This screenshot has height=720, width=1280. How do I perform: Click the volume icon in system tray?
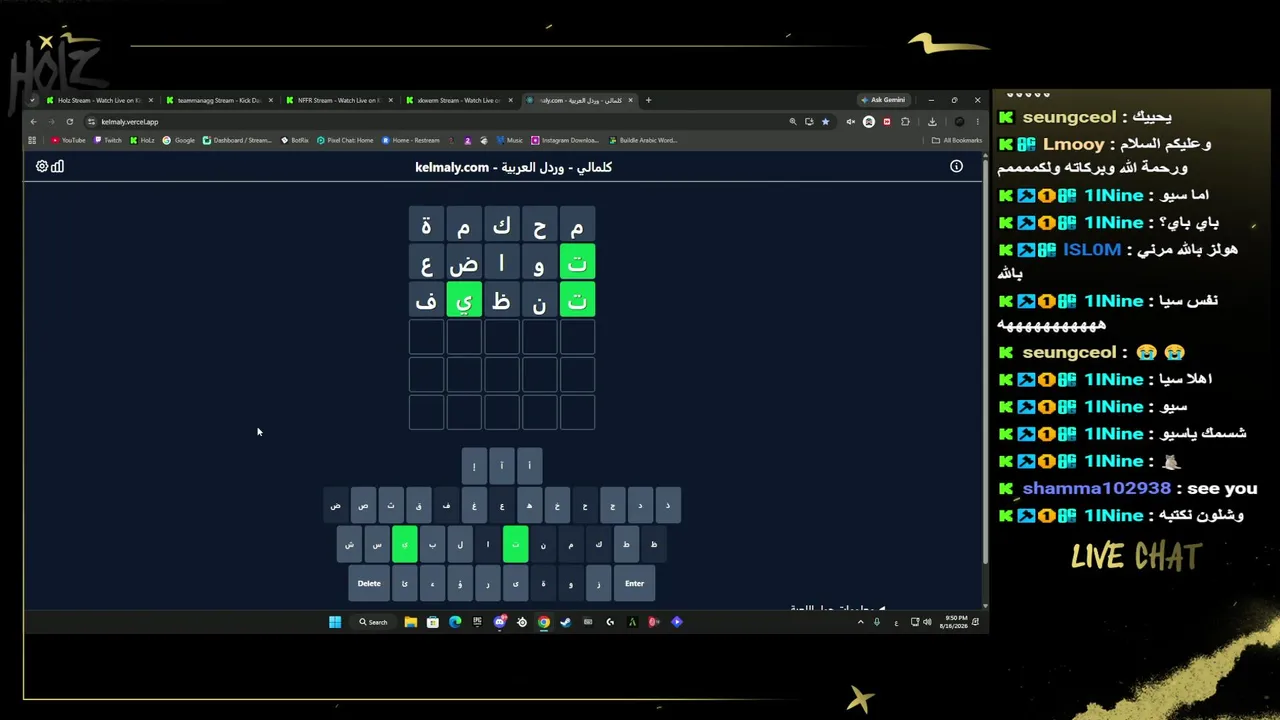[927, 622]
